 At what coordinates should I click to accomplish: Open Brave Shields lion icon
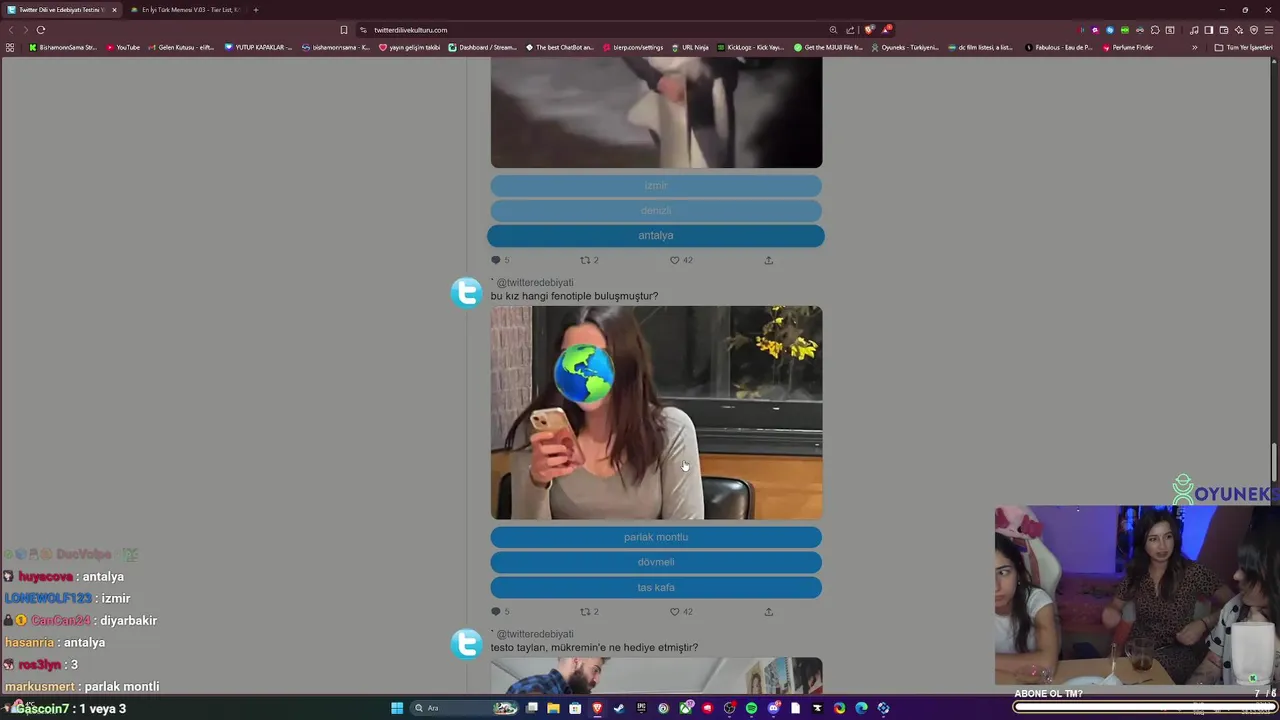(x=869, y=30)
